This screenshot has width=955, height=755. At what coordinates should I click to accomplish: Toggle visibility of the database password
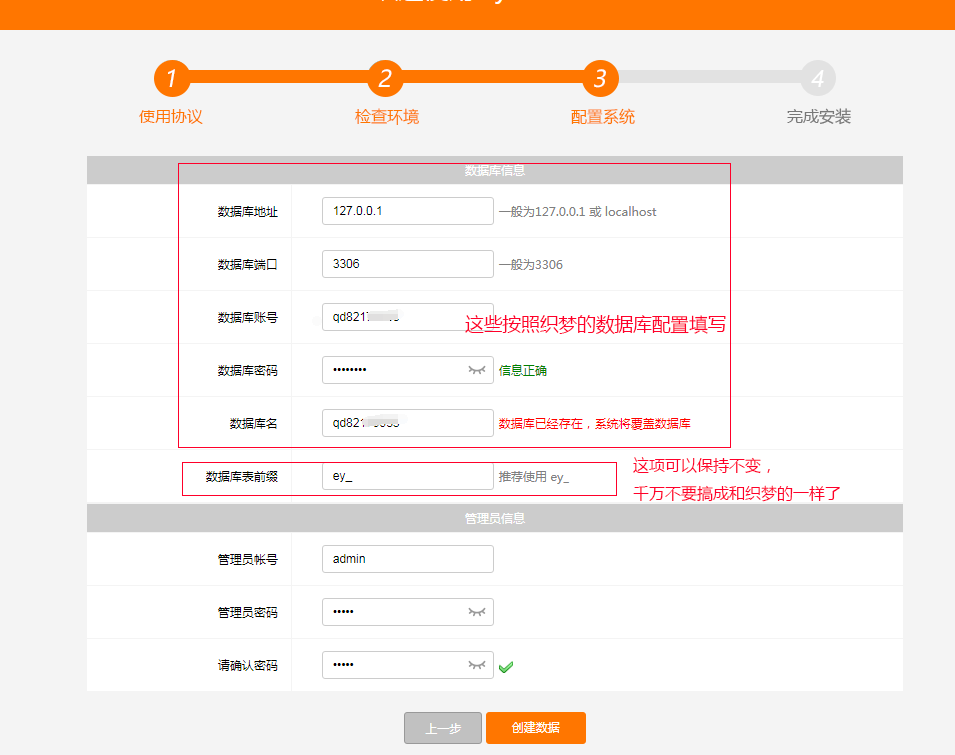point(478,370)
